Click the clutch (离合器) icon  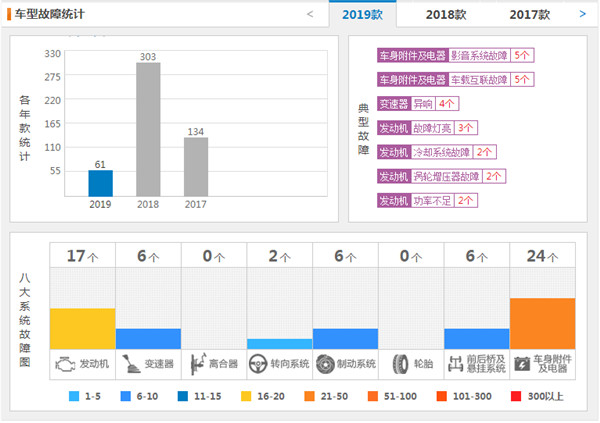(198, 364)
